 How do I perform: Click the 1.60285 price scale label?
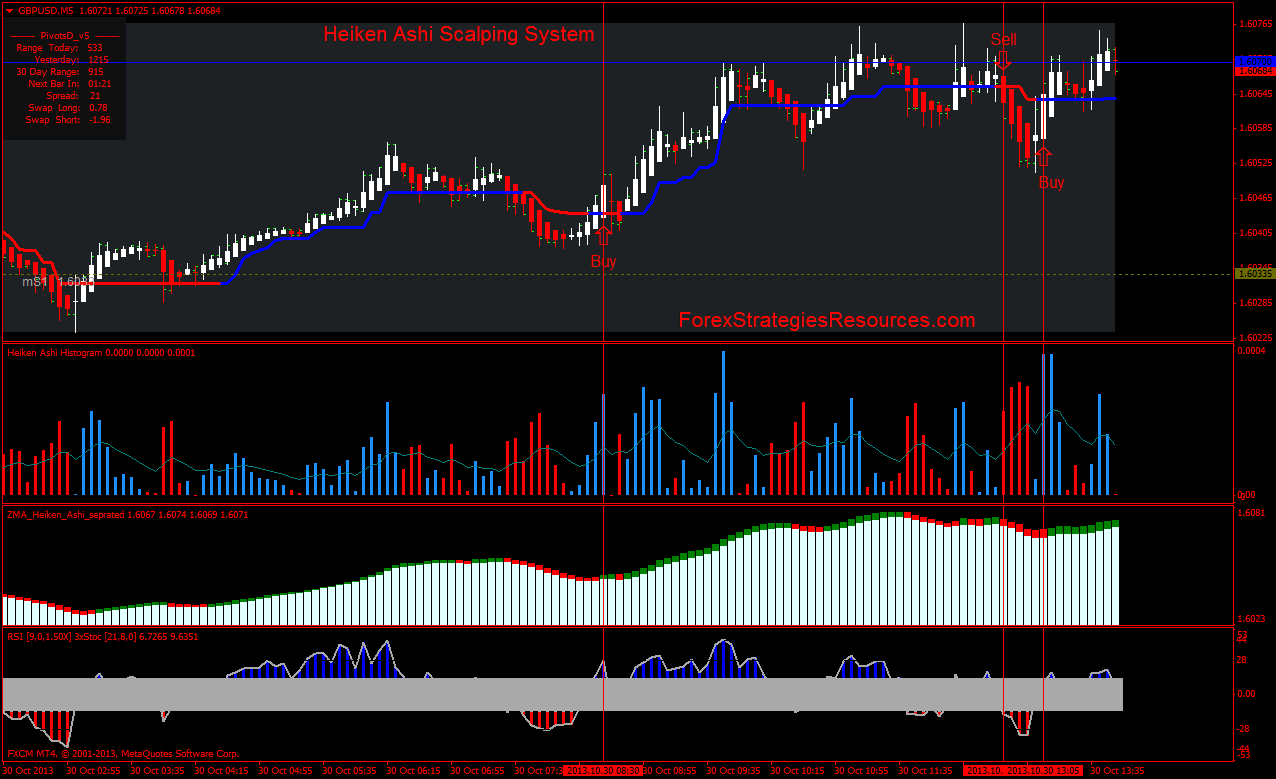point(1254,302)
